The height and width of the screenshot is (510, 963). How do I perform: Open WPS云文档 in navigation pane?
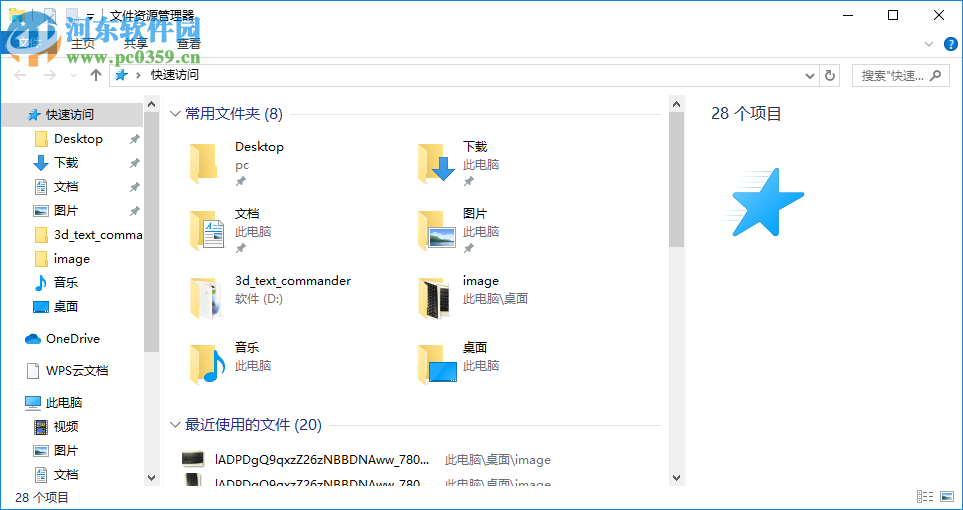coord(68,371)
